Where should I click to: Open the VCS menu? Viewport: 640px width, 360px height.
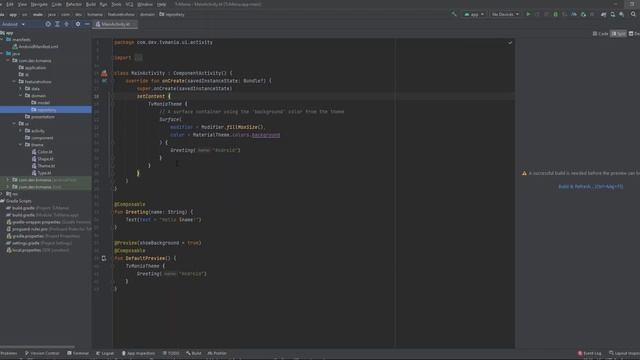[x=129, y=4]
